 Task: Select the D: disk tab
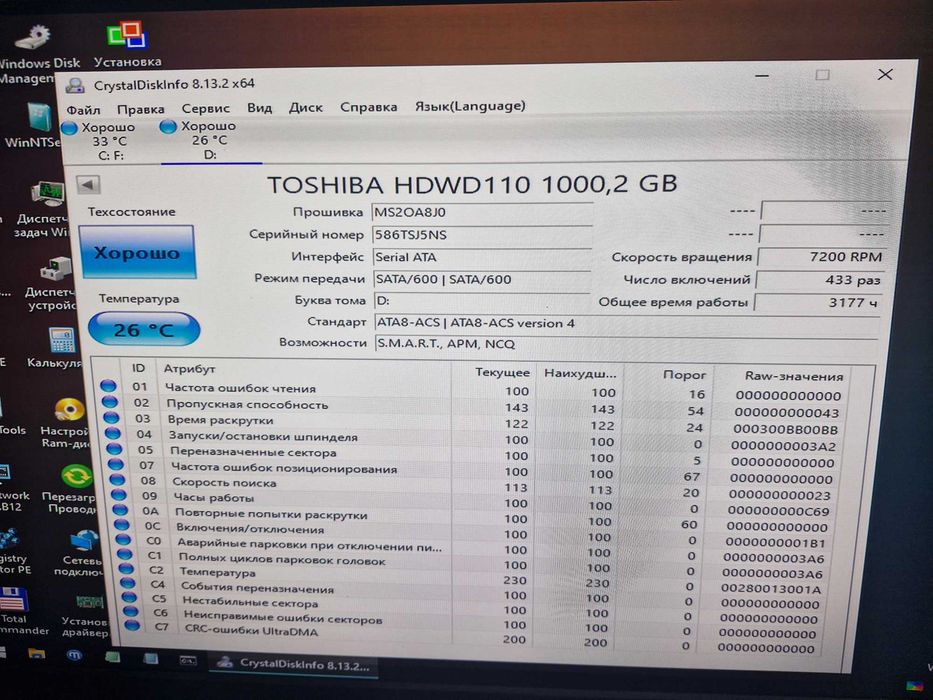pyautogui.click(x=209, y=140)
